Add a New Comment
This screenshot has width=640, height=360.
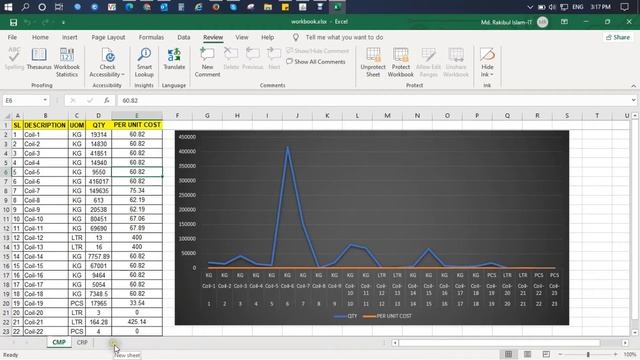coord(207,62)
